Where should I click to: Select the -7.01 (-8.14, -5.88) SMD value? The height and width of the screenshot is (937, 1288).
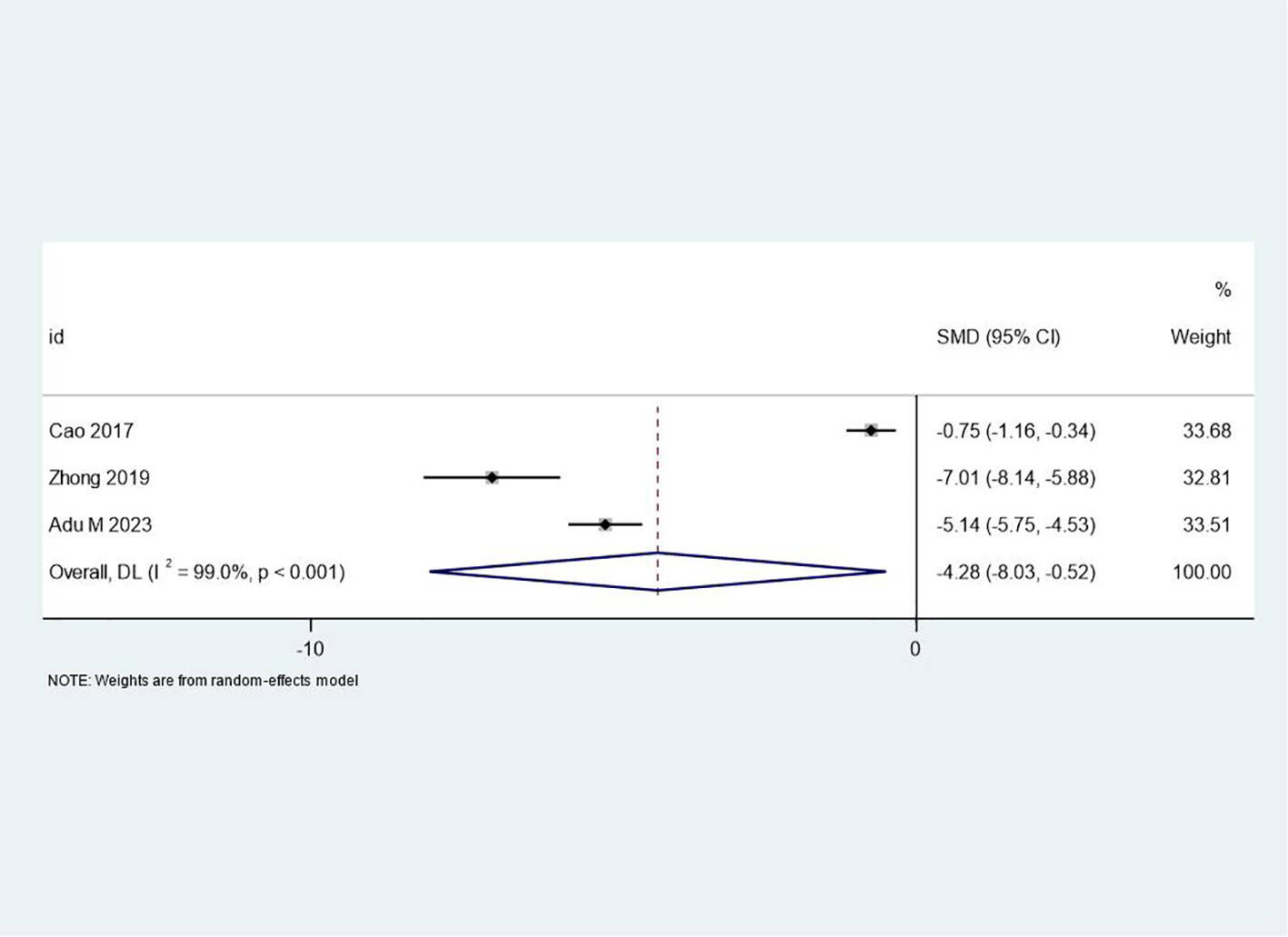(1015, 478)
